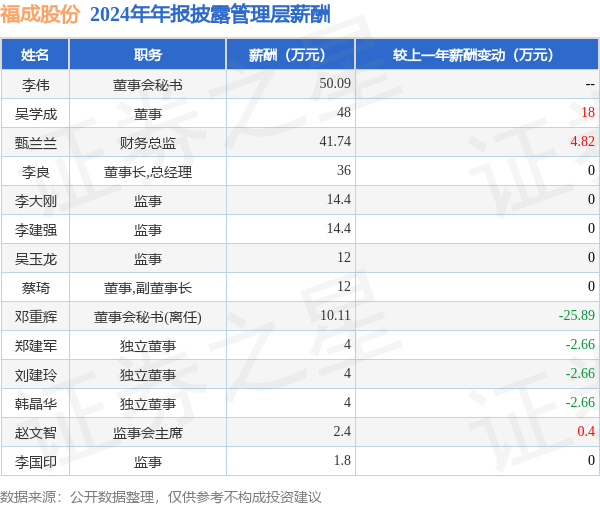Viewport: 600px width, 506px height.
Task: Click the -2.66 change in 郑建军's row
Action: coord(580,344)
